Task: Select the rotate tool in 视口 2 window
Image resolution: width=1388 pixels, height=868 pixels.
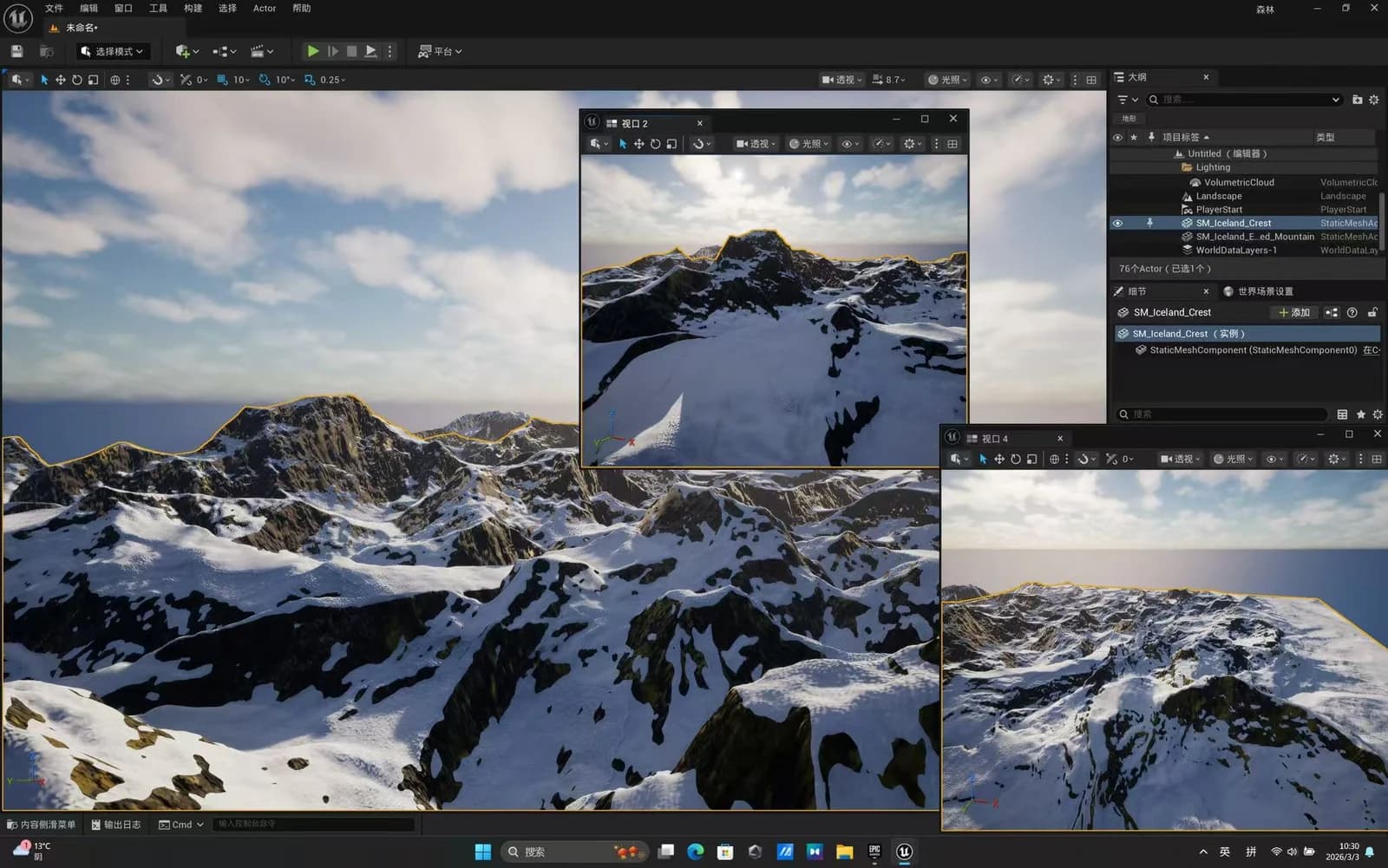Action: 655,144
